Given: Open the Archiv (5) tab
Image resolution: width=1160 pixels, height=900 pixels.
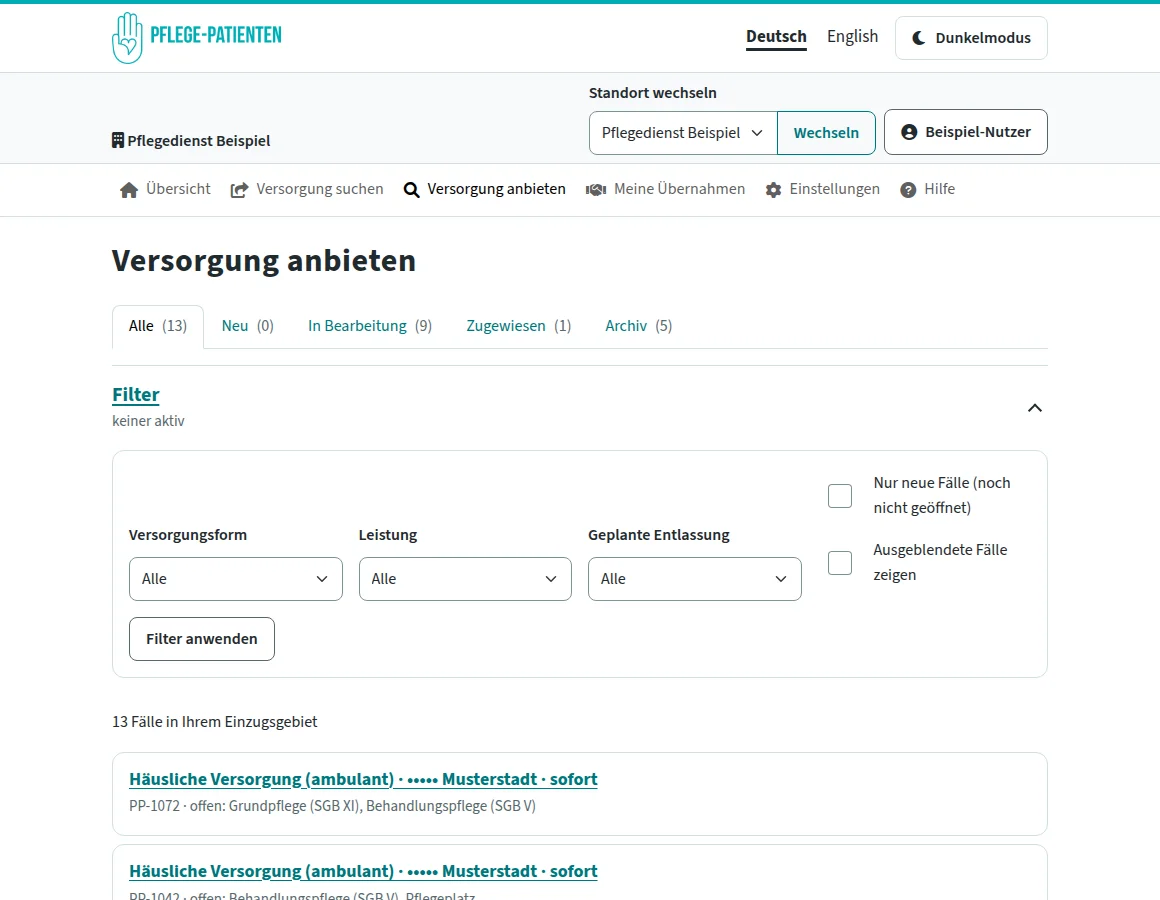Looking at the screenshot, I should [638, 326].
